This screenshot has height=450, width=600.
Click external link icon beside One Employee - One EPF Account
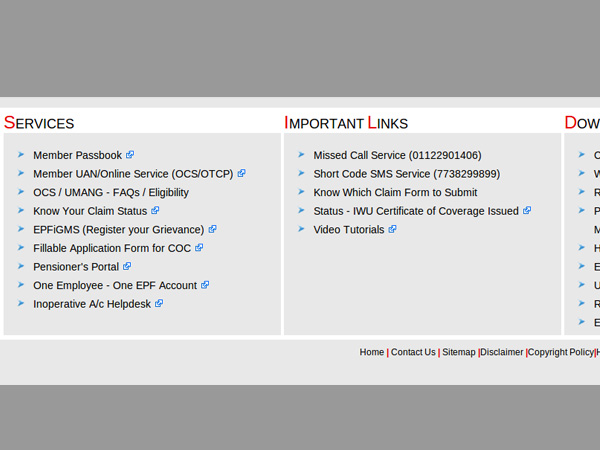tap(205, 285)
